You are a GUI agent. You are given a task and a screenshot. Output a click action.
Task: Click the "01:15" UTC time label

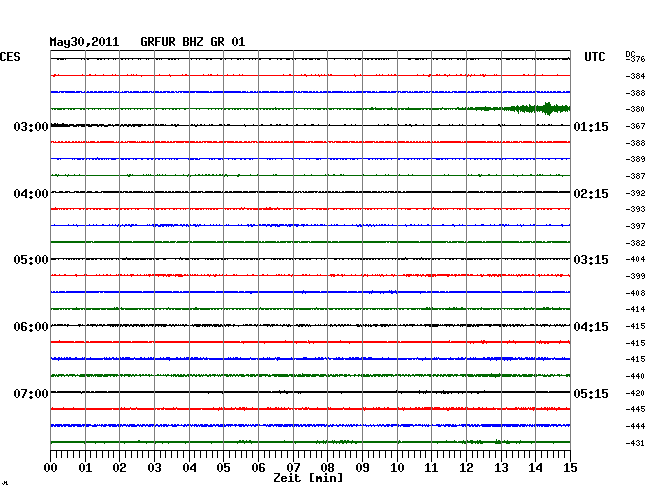[591, 126]
